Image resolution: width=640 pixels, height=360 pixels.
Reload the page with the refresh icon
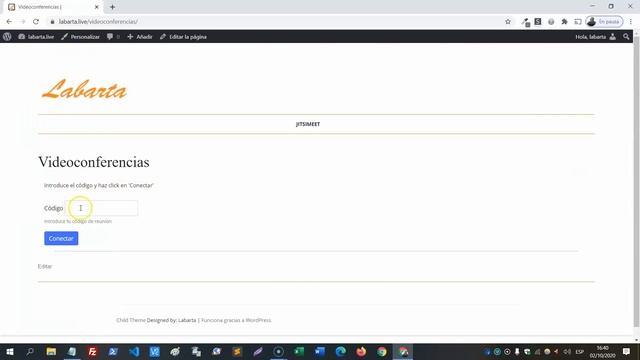click(36, 22)
